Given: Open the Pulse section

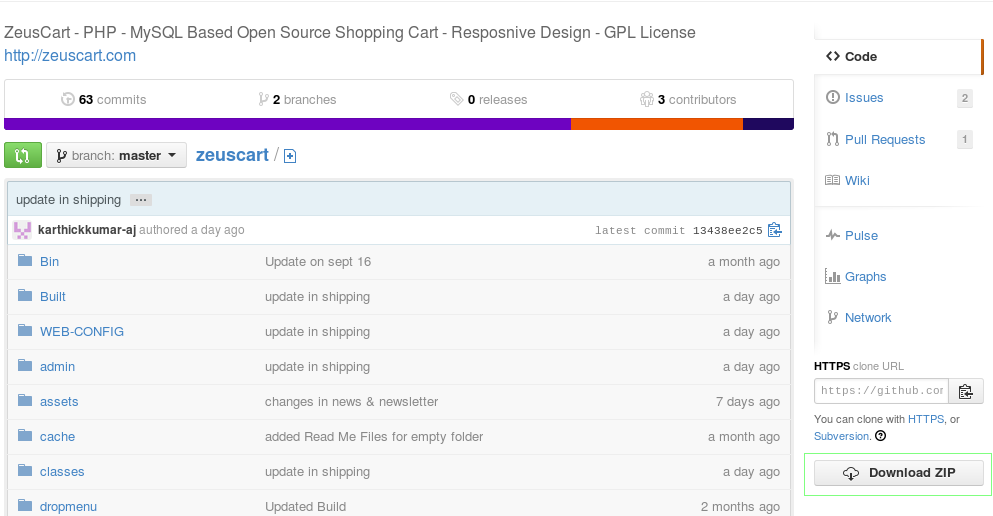Looking at the screenshot, I should (x=861, y=236).
